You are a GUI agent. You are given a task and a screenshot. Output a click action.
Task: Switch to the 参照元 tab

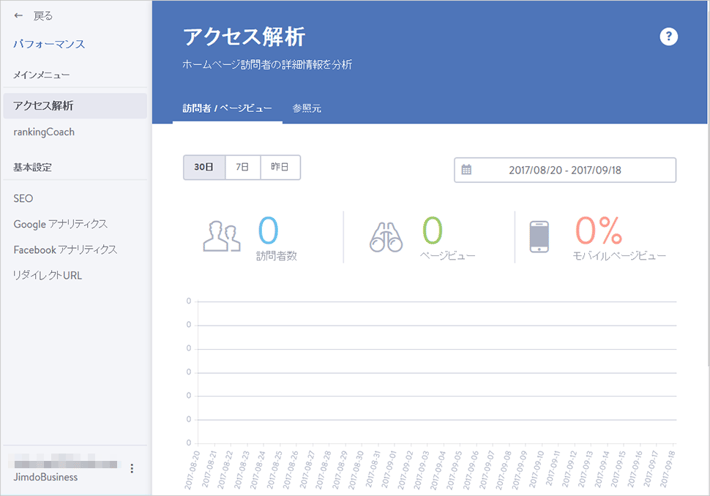pyautogui.click(x=307, y=108)
